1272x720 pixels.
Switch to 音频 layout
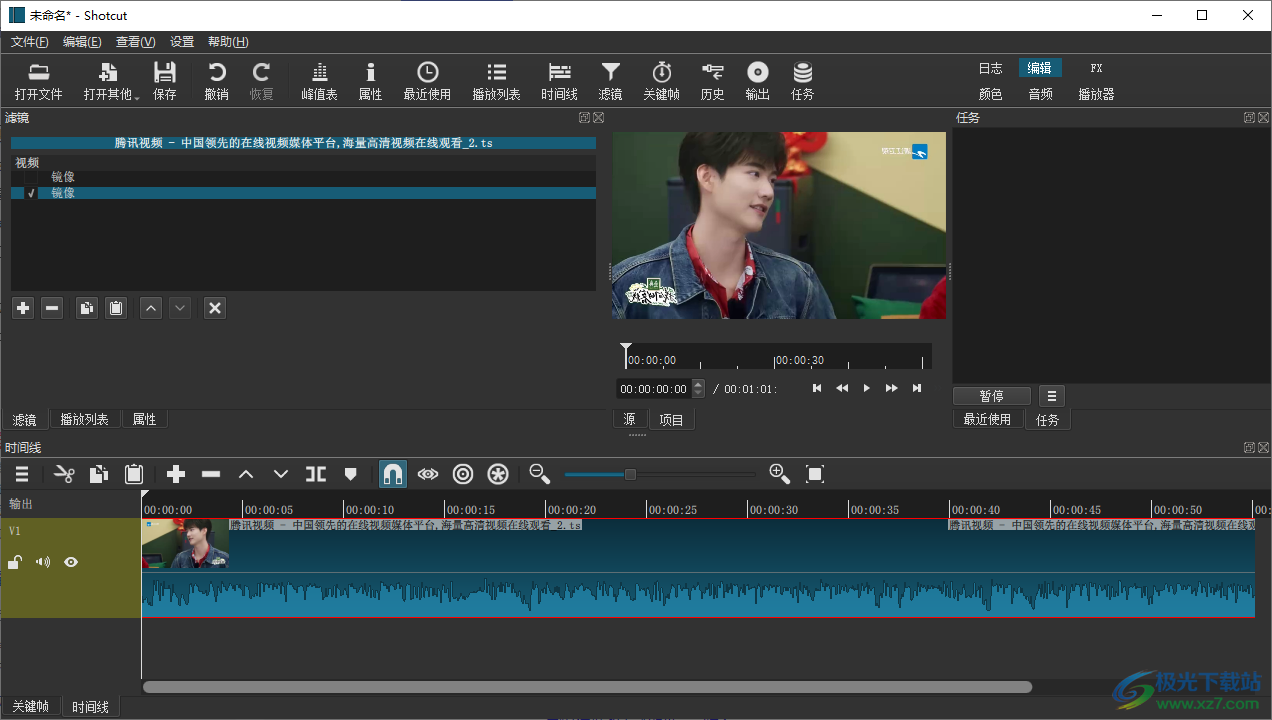(x=1040, y=94)
